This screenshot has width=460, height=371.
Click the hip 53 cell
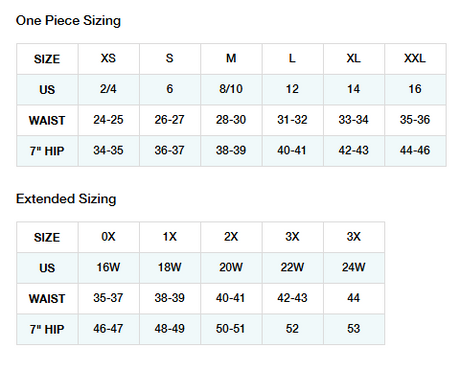click(354, 329)
